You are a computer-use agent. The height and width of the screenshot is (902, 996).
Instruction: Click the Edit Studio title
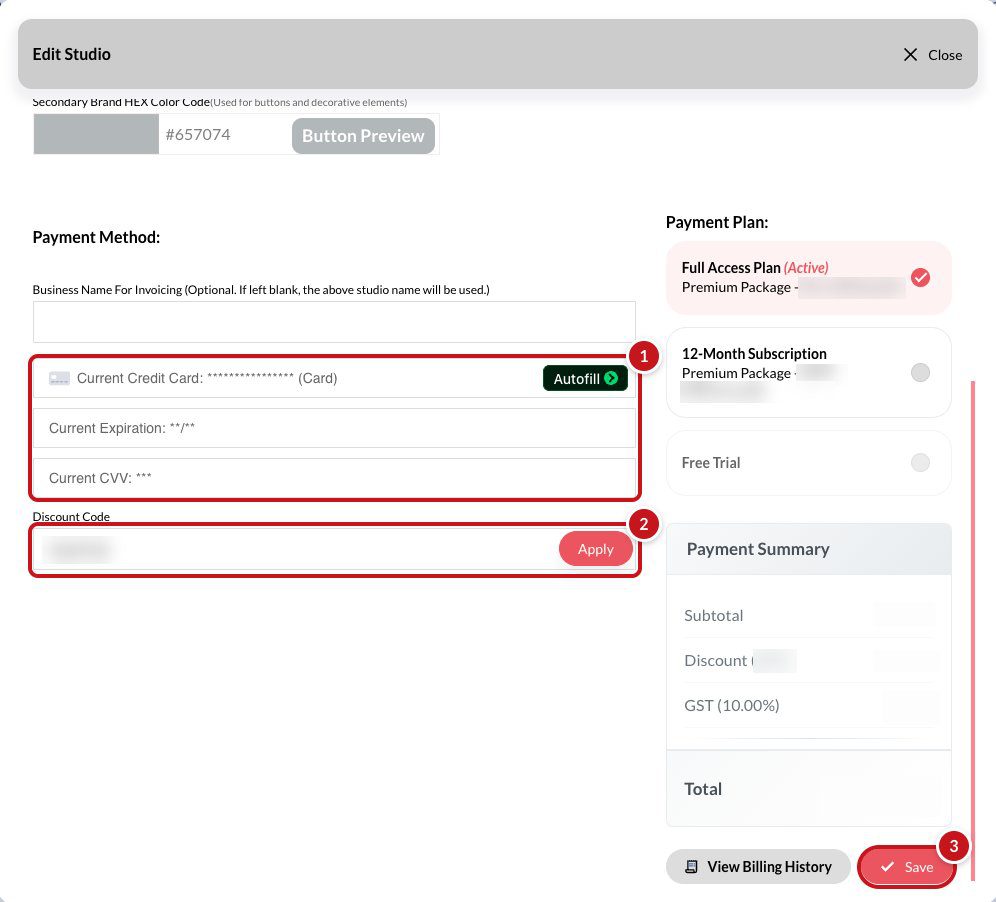[x=72, y=55]
